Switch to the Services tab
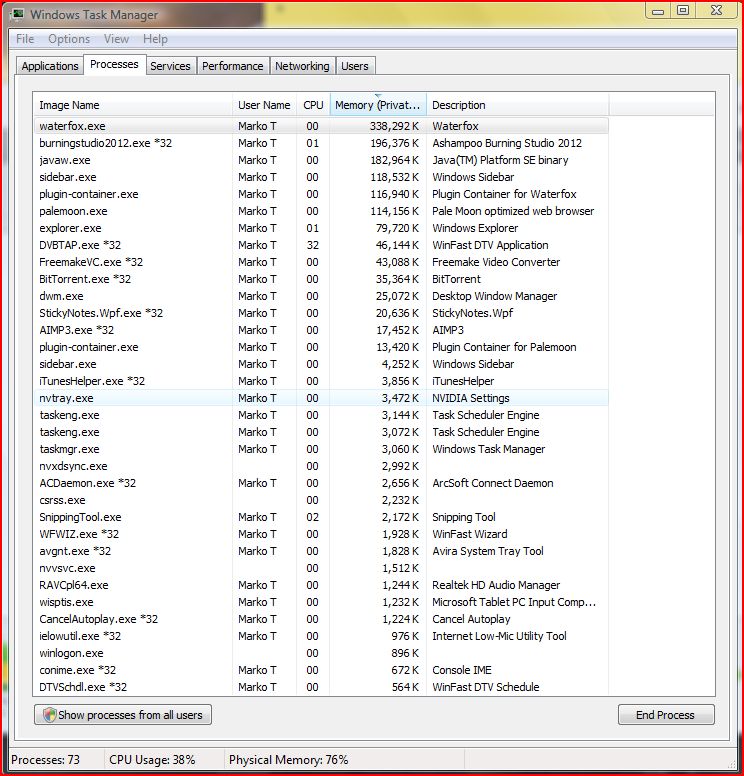The height and width of the screenshot is (776, 744). (x=170, y=66)
